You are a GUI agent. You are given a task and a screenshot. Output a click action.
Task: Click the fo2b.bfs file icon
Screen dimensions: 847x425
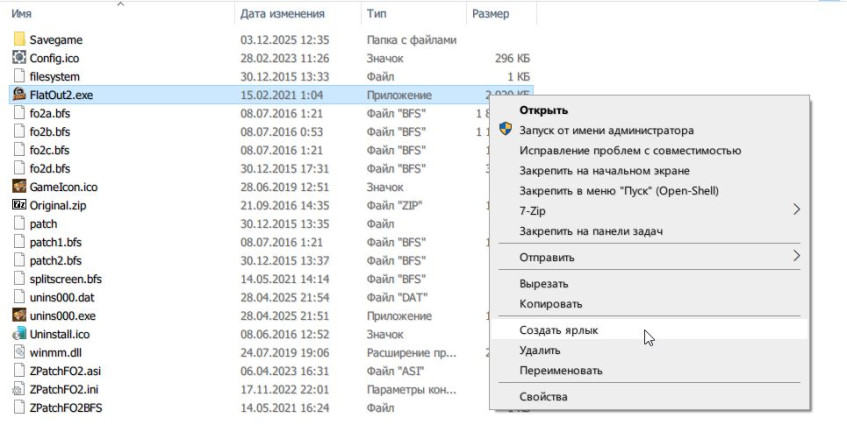click(19, 131)
